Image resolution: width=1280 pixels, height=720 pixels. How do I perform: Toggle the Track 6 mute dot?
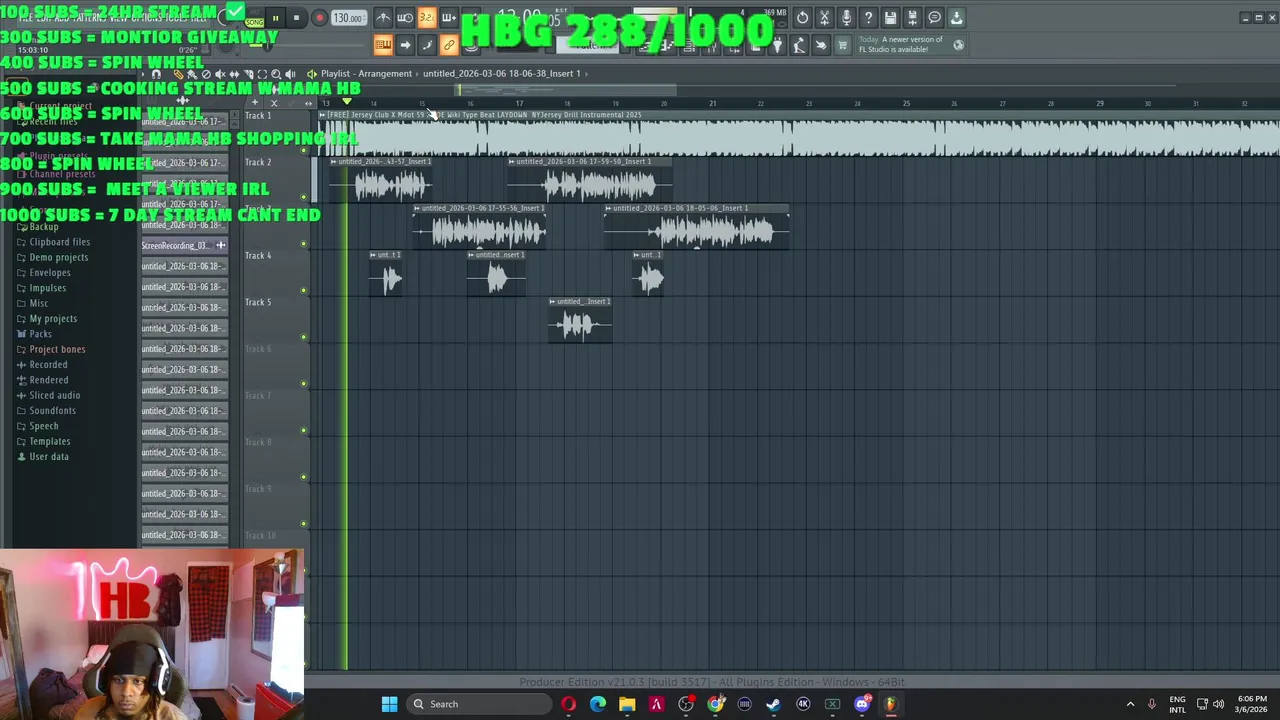click(304, 383)
